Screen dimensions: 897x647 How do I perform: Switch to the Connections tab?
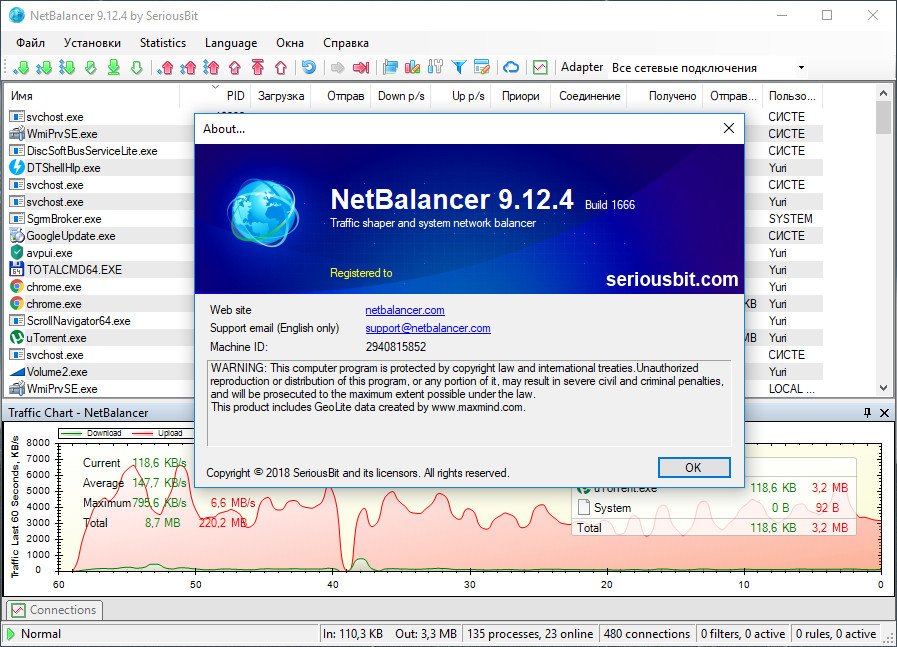coord(54,610)
